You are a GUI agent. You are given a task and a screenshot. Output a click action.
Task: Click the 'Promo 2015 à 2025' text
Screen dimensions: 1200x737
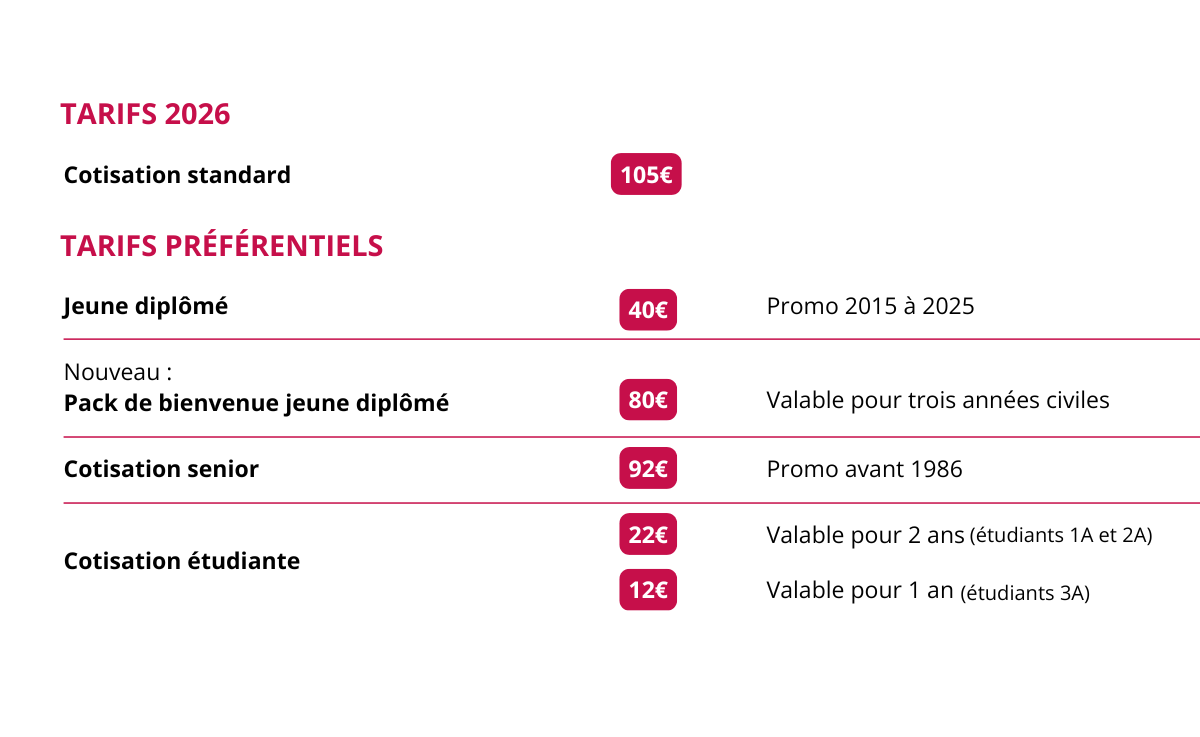(x=870, y=306)
